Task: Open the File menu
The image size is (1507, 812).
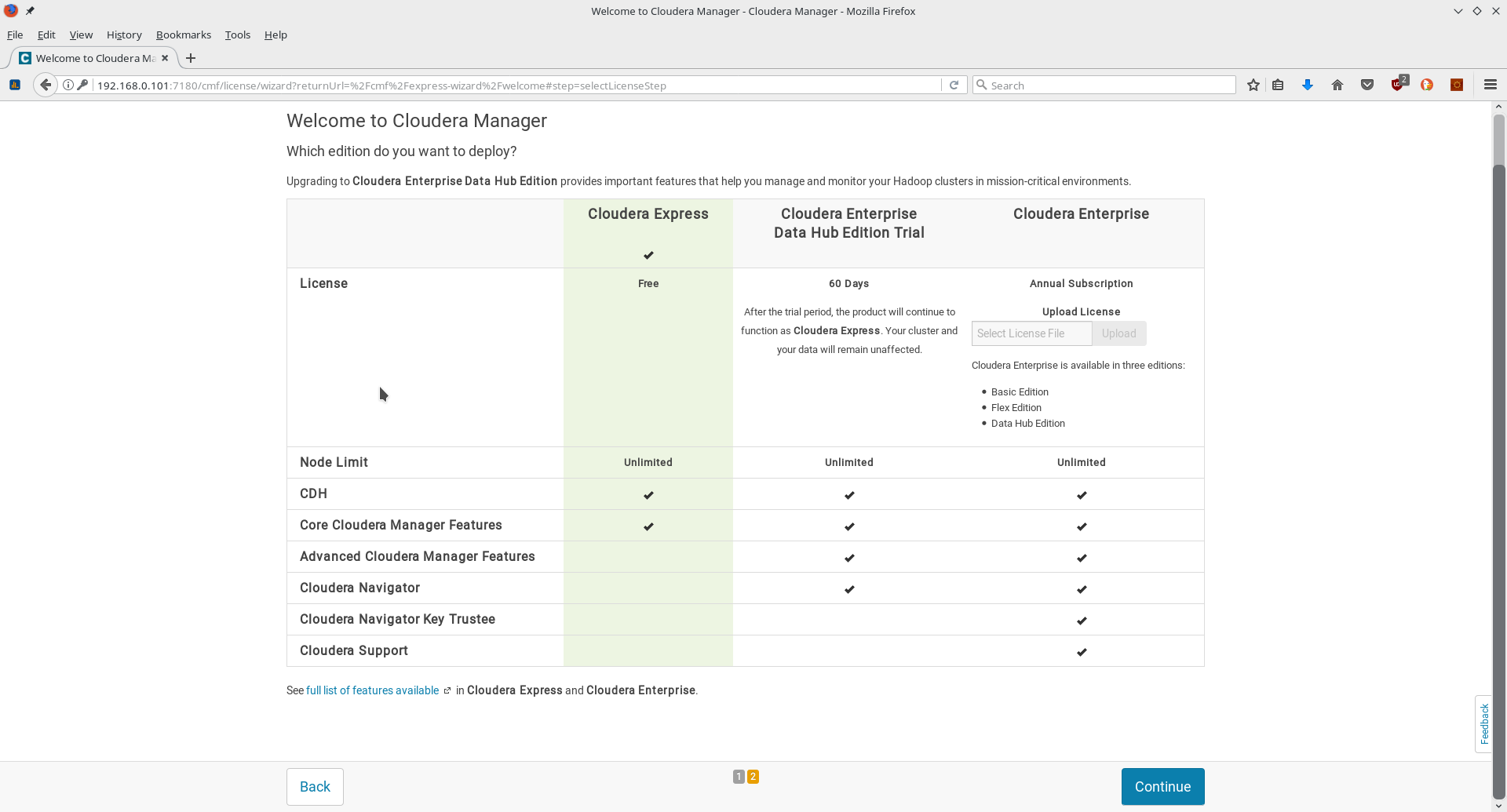Action: [15, 35]
